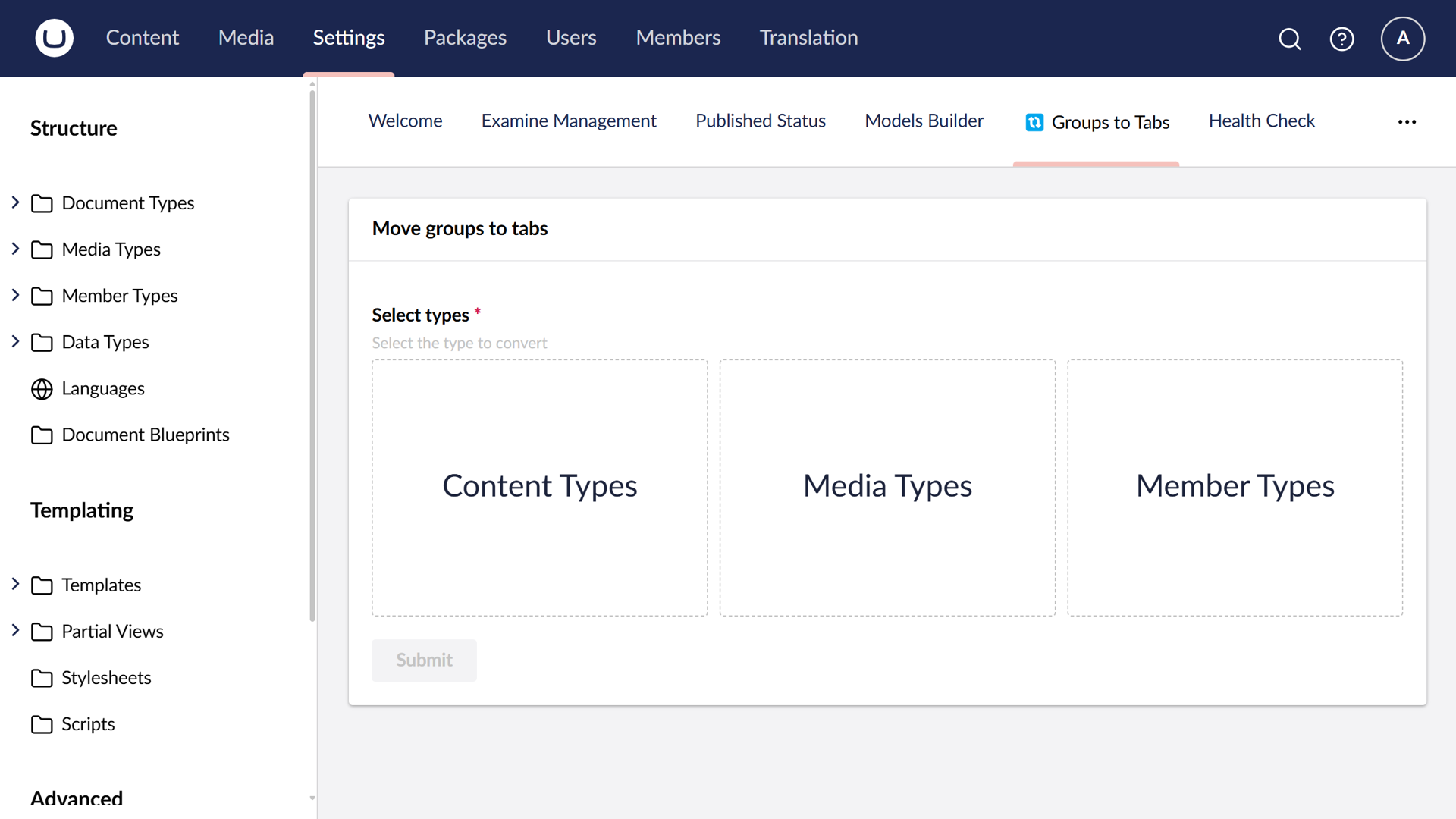1456x819 pixels.
Task: Open the more options ellipsis menu
Action: [x=1407, y=121]
